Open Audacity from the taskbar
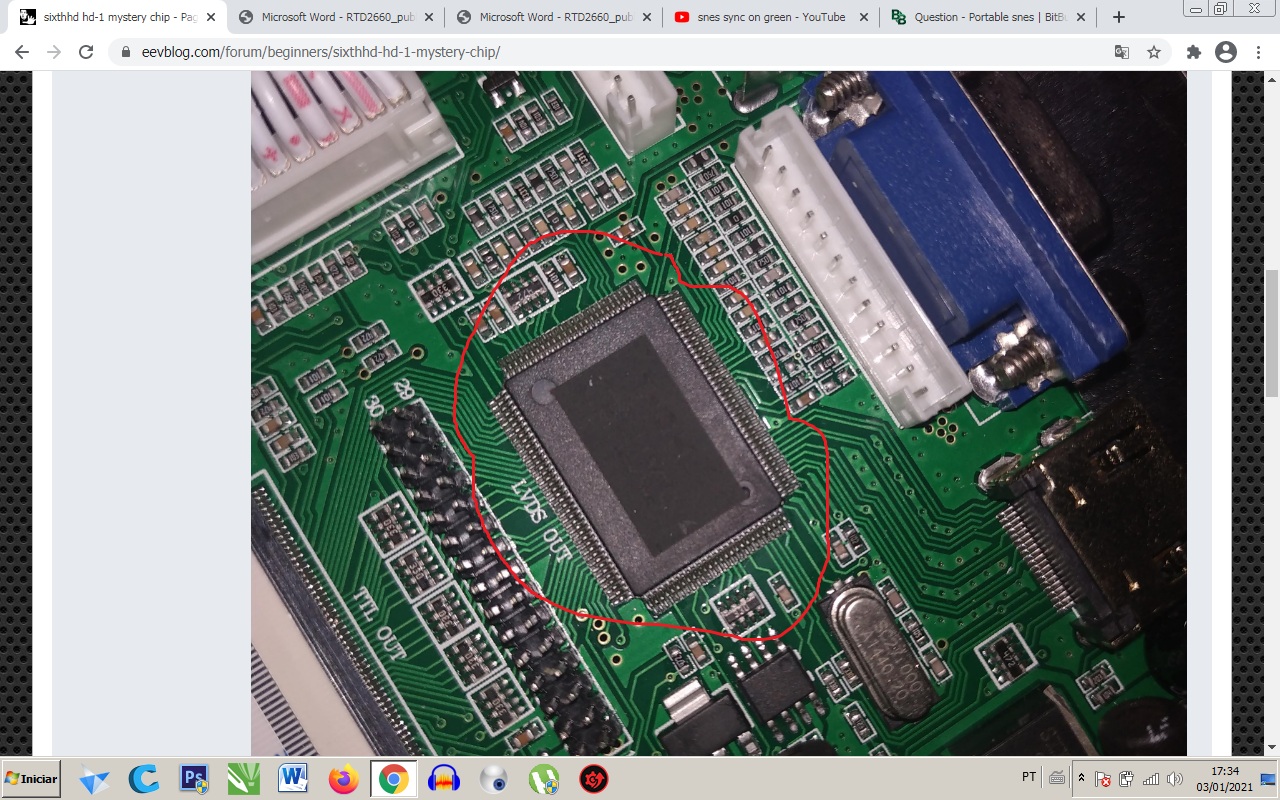 444,779
